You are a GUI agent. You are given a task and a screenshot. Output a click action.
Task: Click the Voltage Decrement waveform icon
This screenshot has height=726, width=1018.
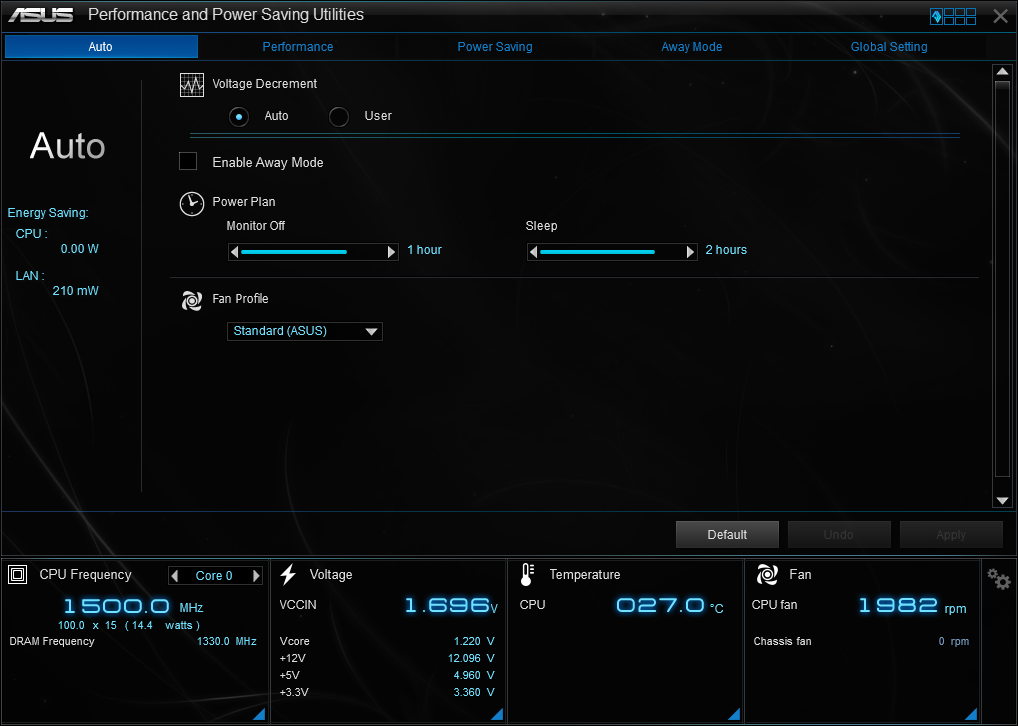coord(192,85)
